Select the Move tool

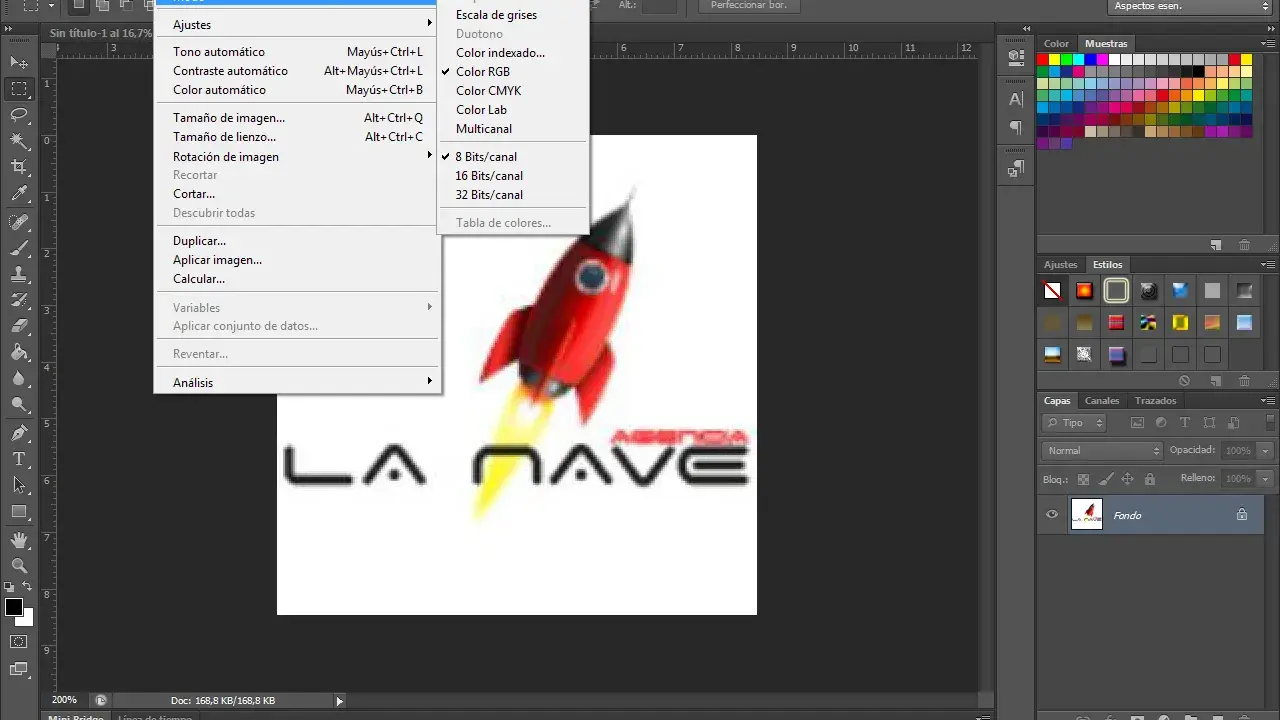[19, 62]
